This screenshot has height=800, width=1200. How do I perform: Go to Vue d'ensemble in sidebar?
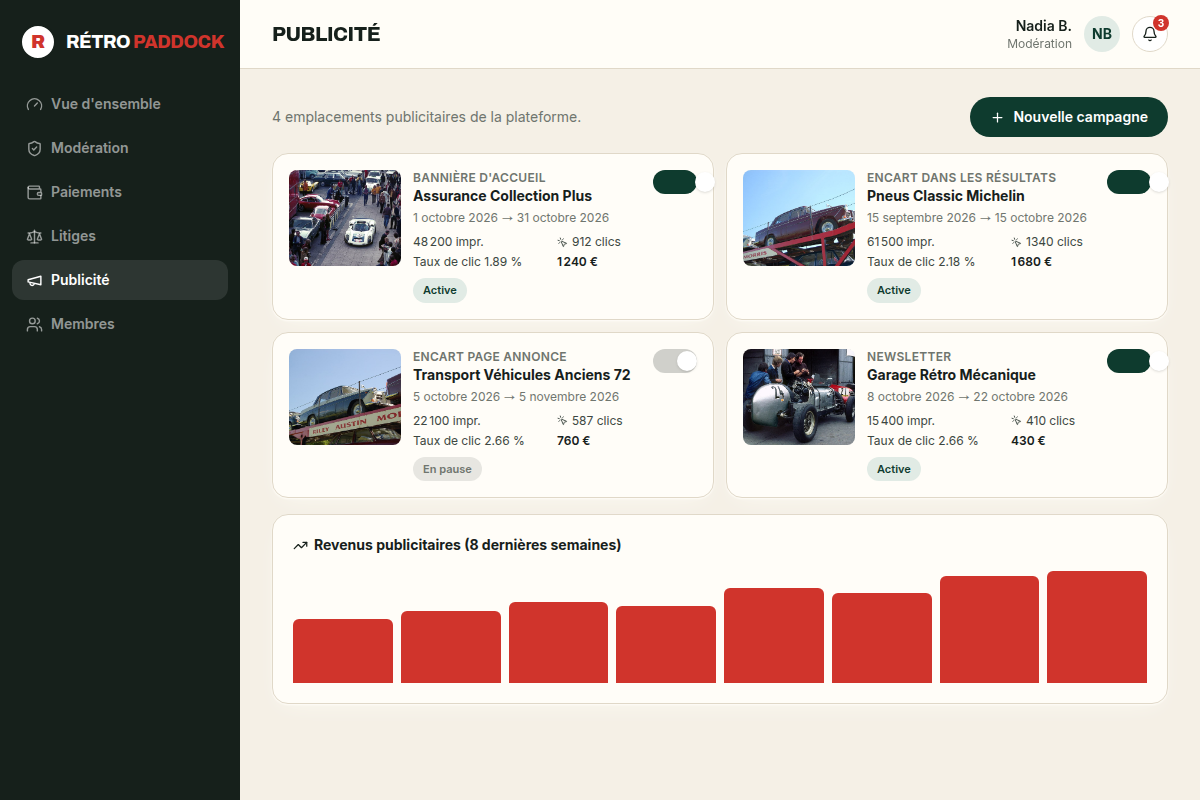pos(120,104)
